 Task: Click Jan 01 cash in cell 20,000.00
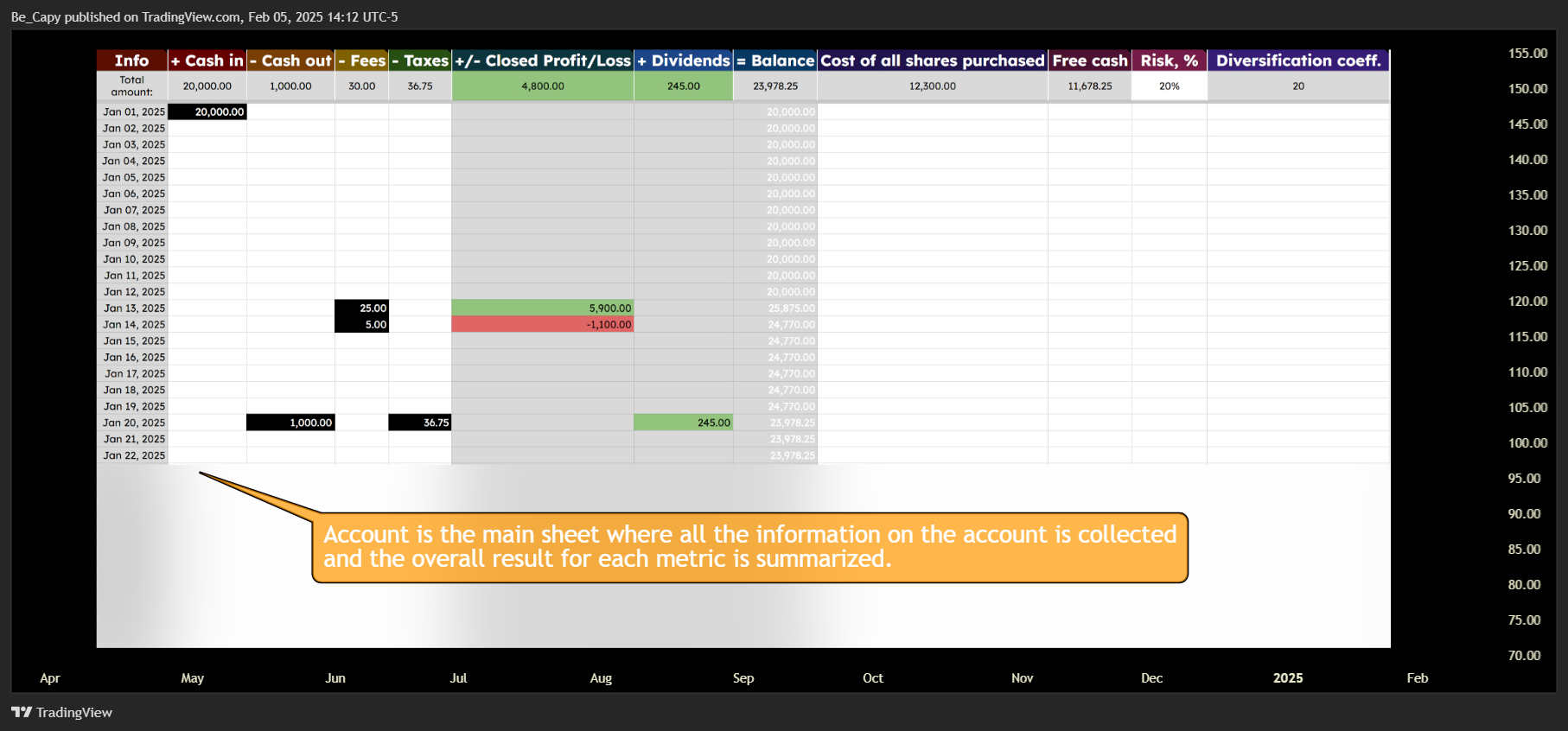tap(207, 111)
